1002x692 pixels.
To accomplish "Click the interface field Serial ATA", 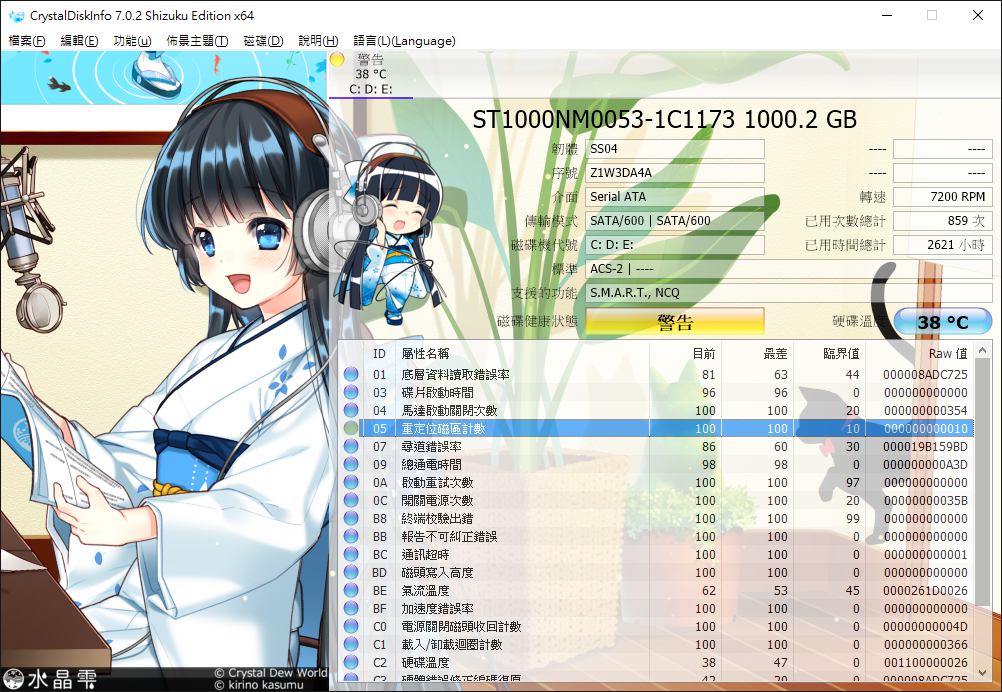I will click(x=675, y=197).
